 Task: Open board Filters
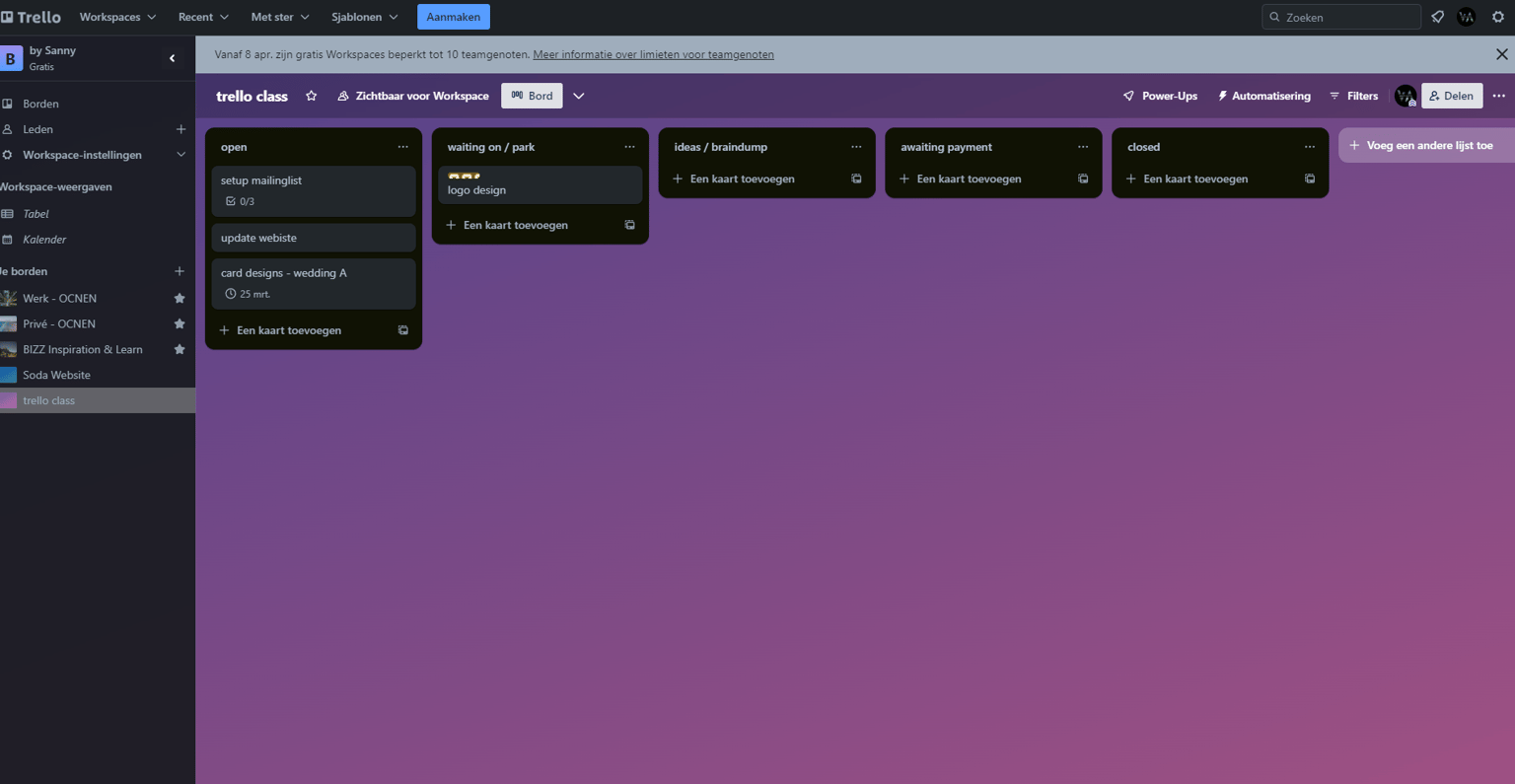(1353, 96)
